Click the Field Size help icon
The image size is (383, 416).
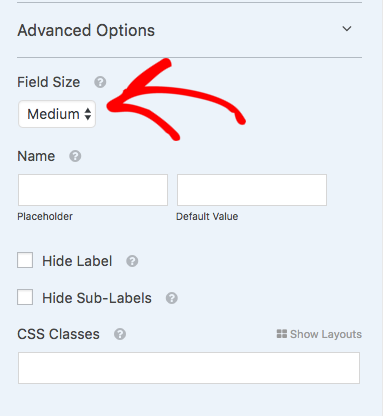[x=100, y=82]
